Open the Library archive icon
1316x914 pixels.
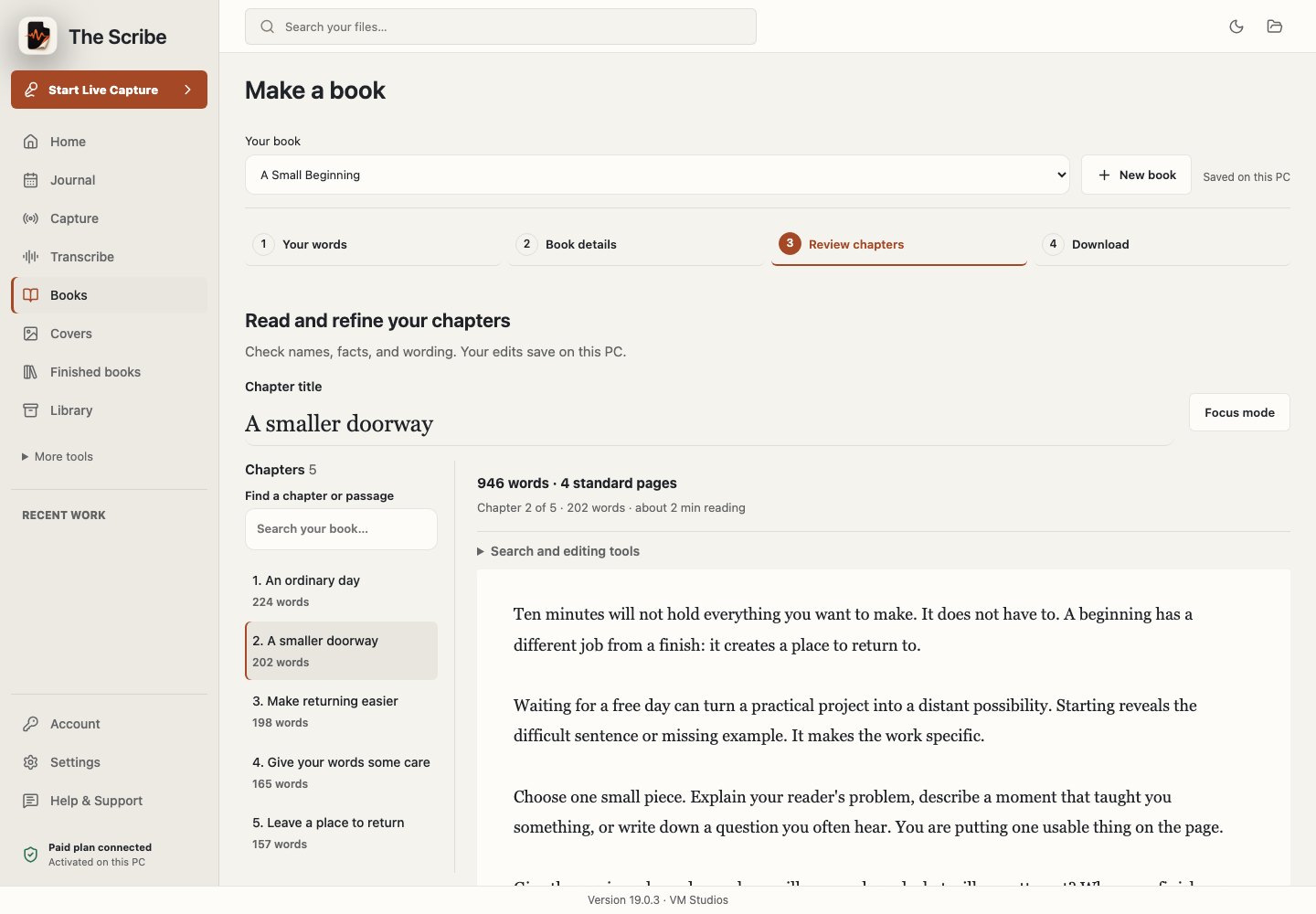30,410
